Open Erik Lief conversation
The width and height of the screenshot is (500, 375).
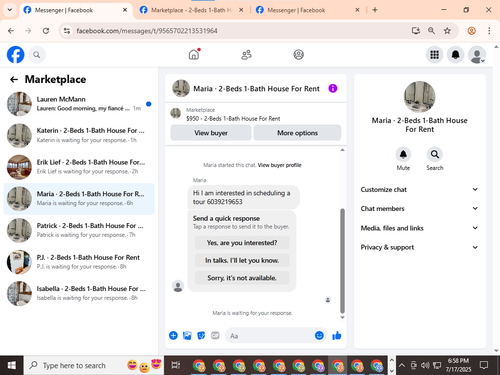pos(79,167)
